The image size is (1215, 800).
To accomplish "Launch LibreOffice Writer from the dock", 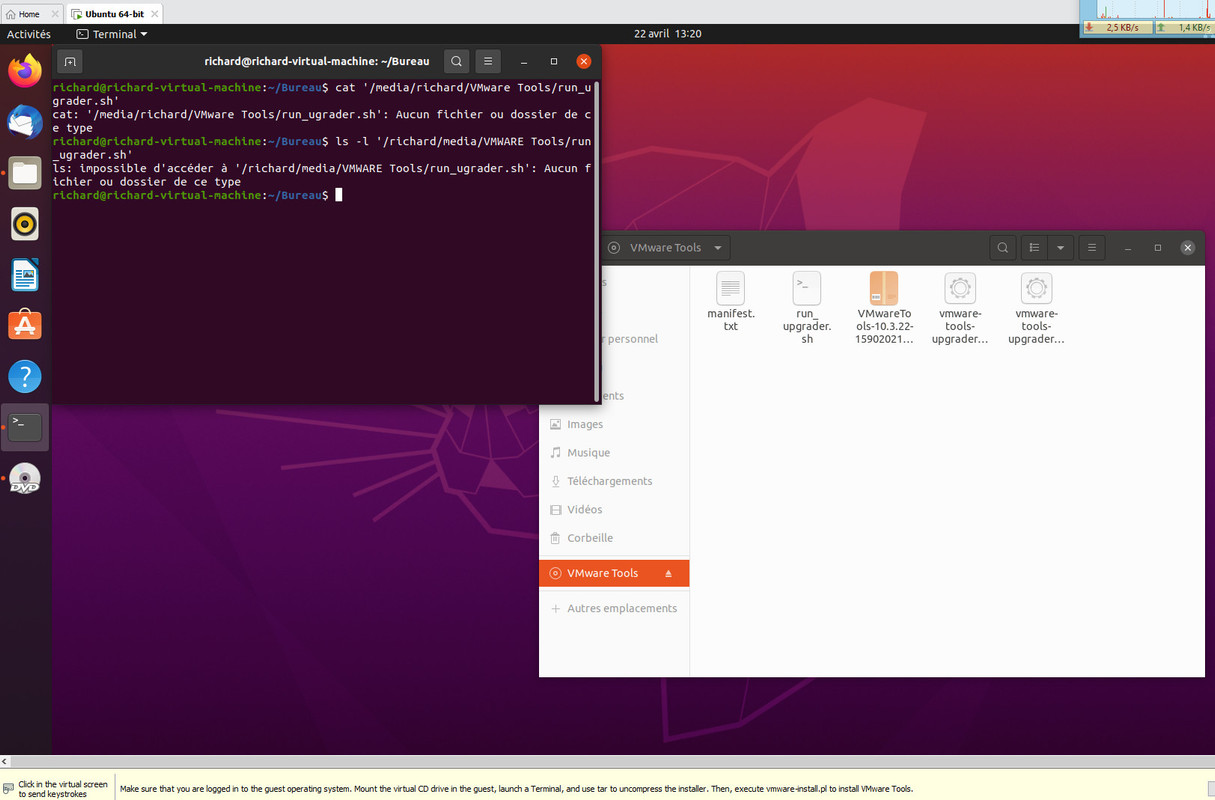I will pos(25,275).
